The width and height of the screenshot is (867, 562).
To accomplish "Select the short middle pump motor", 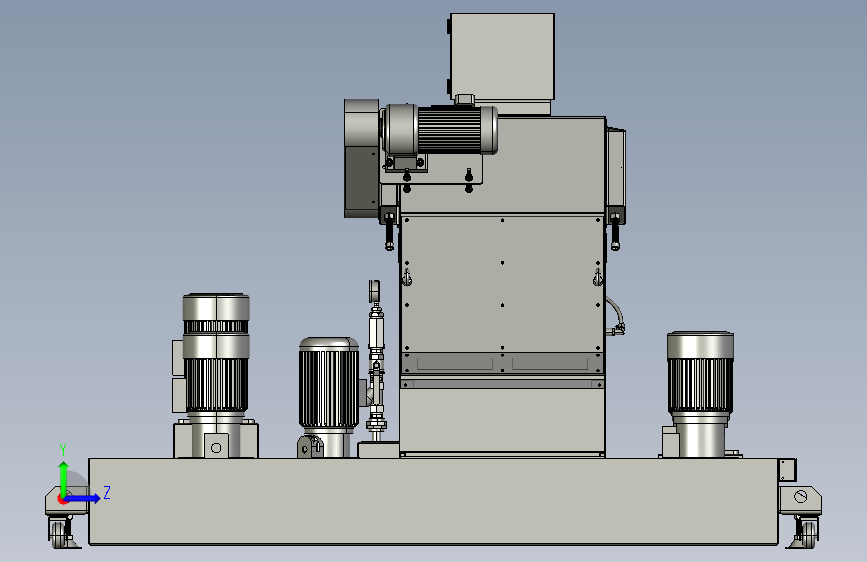I will 328,383.
